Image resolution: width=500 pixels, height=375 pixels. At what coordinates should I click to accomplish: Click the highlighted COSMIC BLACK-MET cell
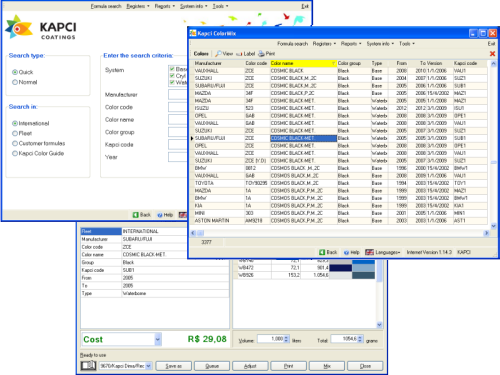[x=303, y=138]
